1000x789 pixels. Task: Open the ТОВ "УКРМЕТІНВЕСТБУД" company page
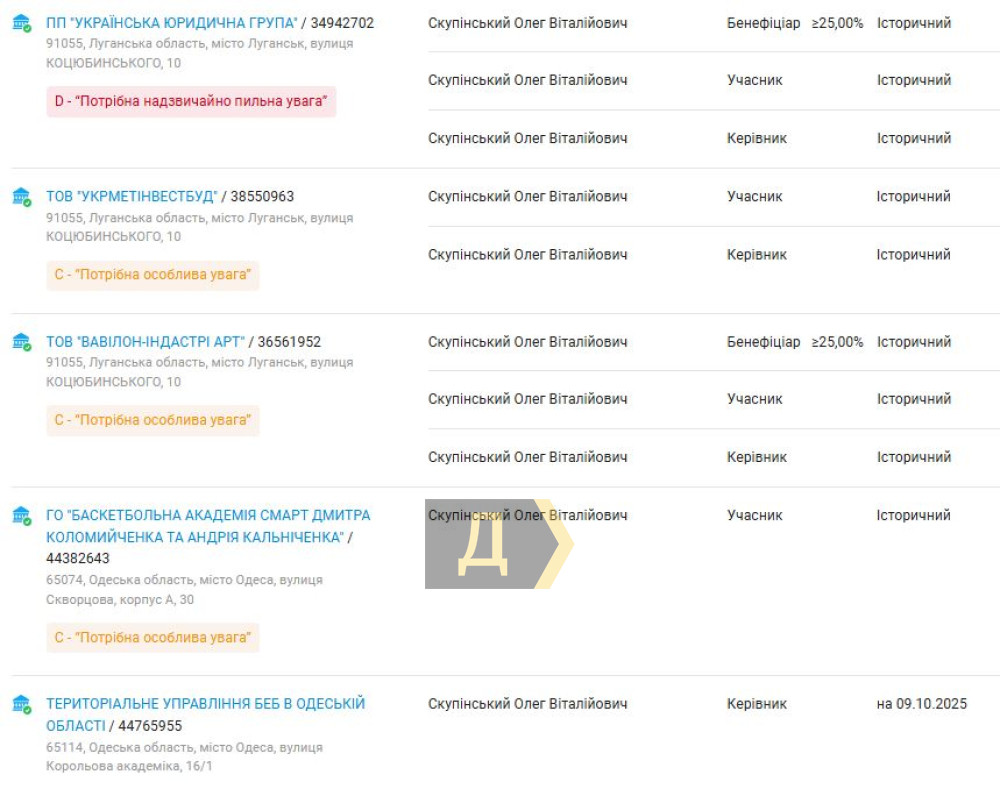131,197
